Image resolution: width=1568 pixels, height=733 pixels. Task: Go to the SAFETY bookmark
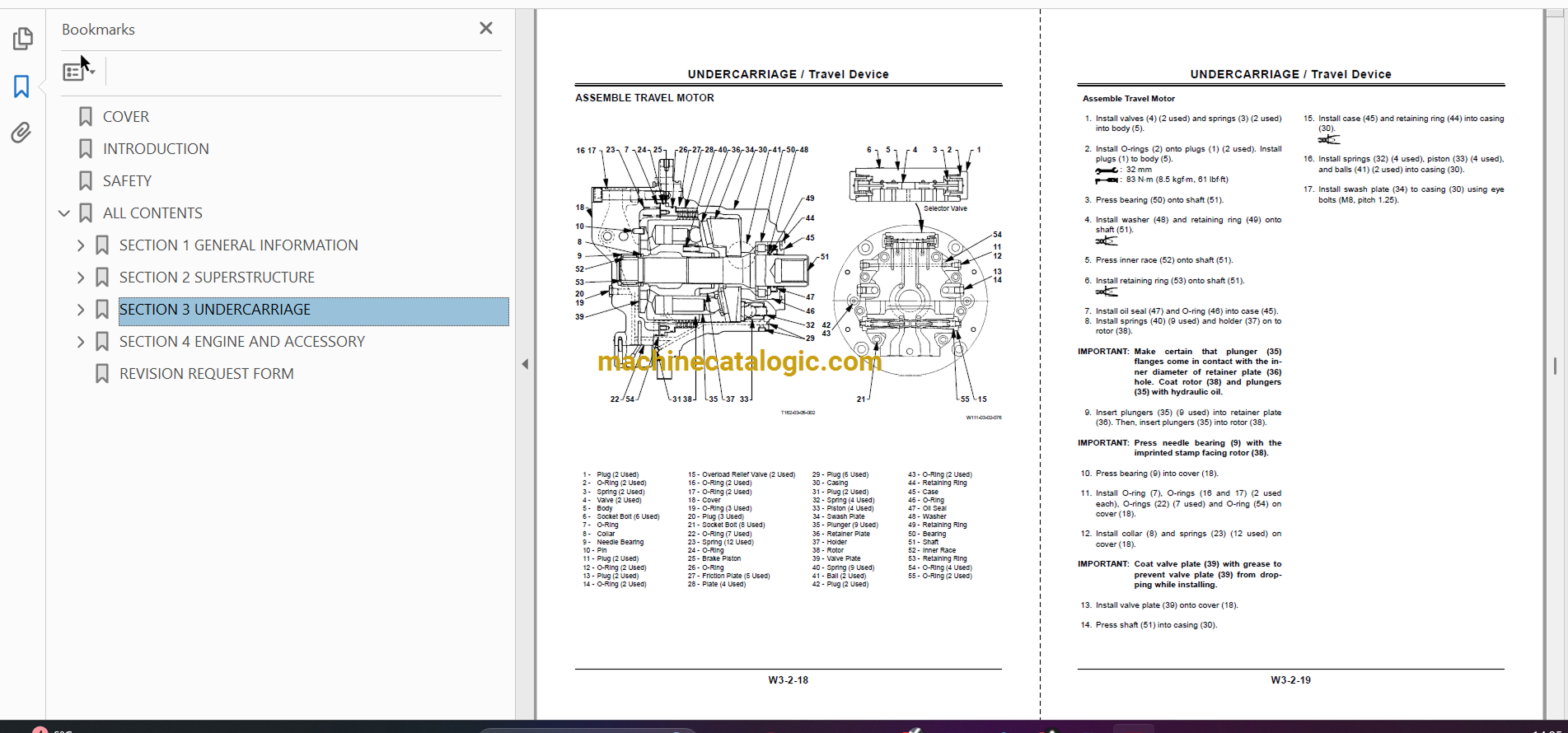point(127,181)
